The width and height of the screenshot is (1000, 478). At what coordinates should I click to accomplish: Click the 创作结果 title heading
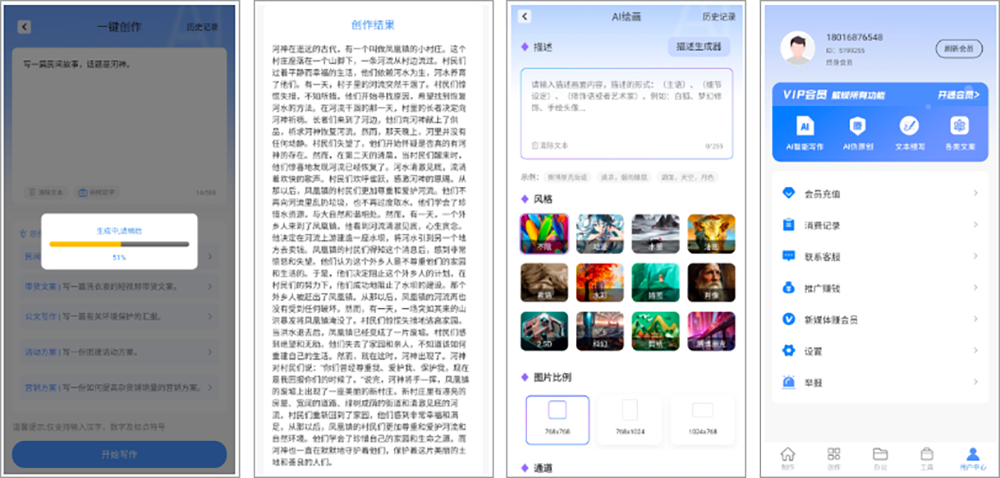[373, 25]
